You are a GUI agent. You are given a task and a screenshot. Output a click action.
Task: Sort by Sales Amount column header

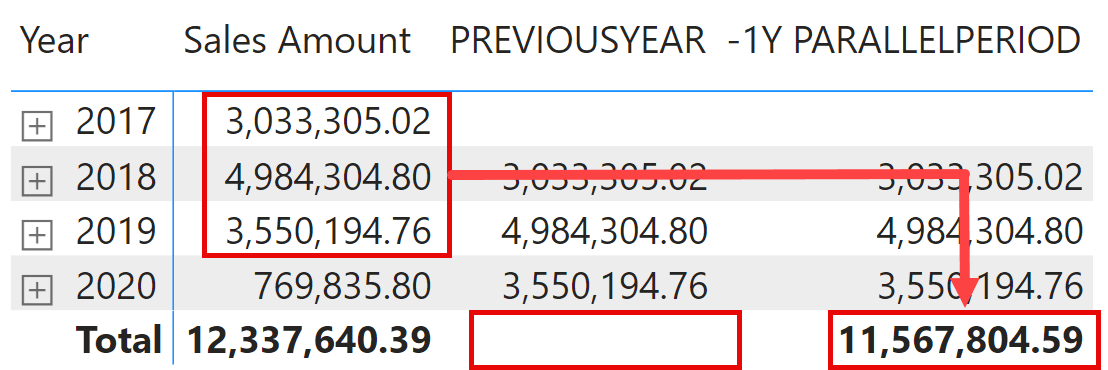tap(297, 40)
